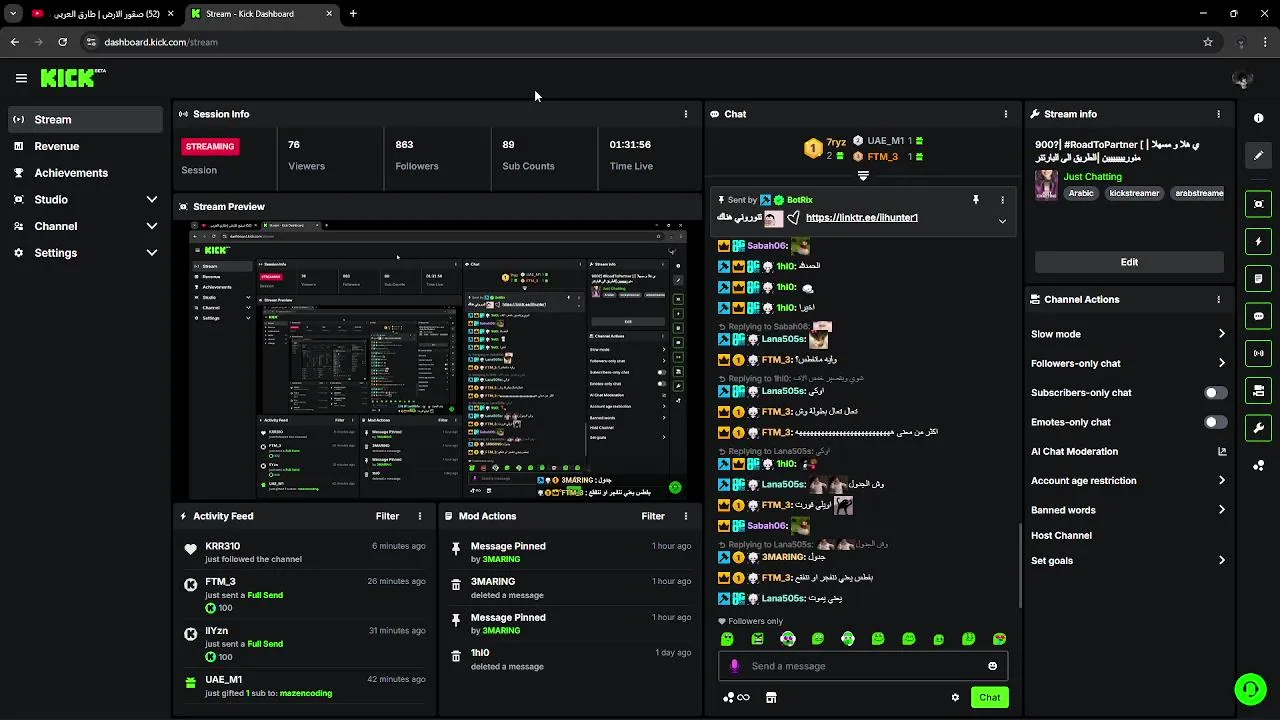Open pinned message three-dot options
Image resolution: width=1280 pixels, height=720 pixels.
point(1003,200)
